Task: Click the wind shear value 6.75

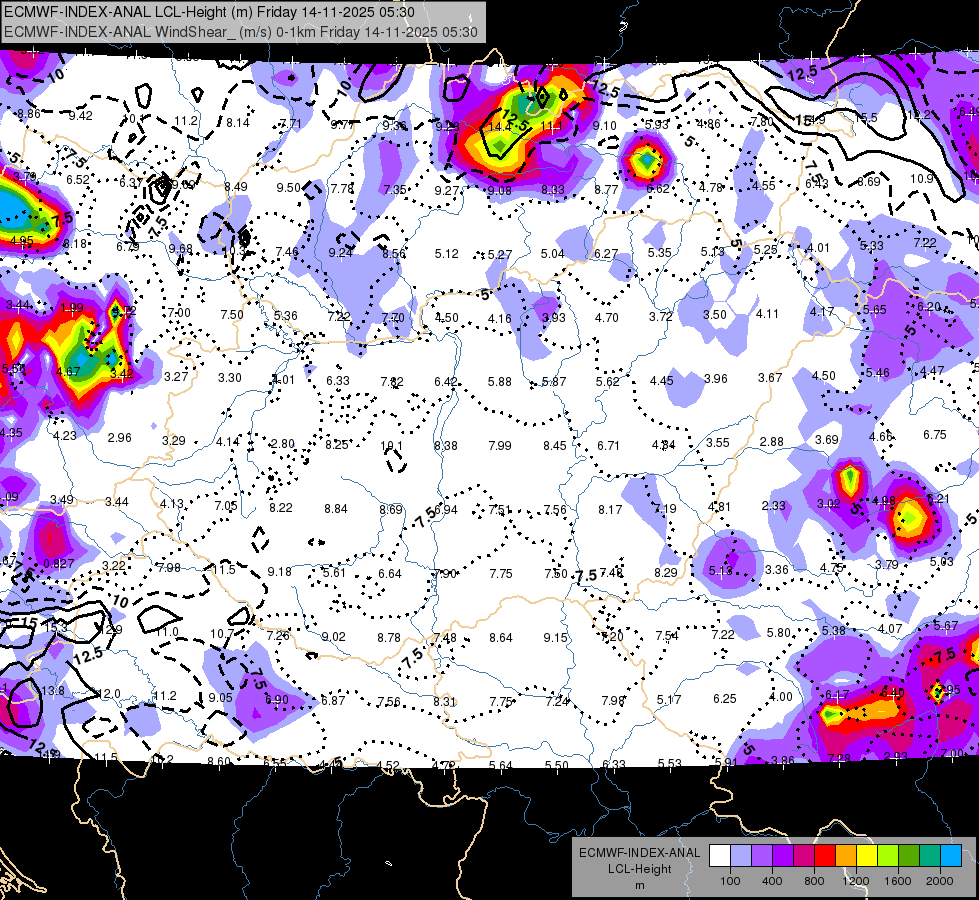Action: click(x=935, y=435)
